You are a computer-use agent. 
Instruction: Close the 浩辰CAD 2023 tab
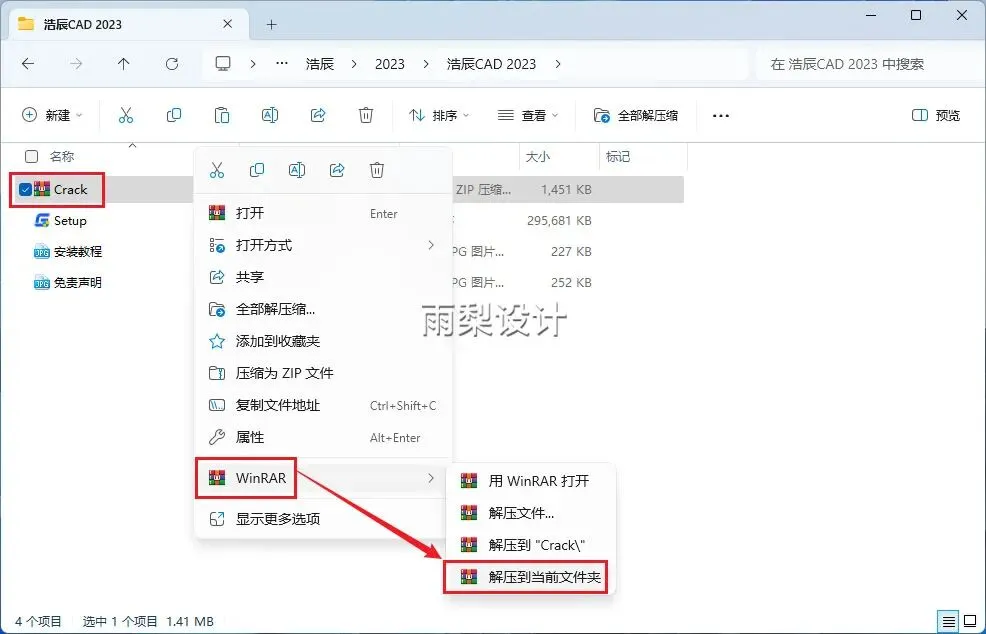228,24
